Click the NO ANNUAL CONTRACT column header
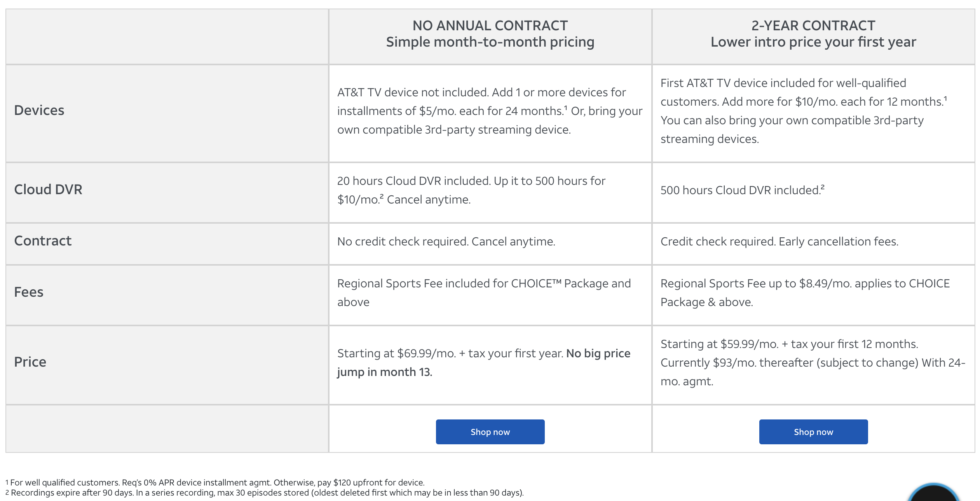 coord(490,34)
